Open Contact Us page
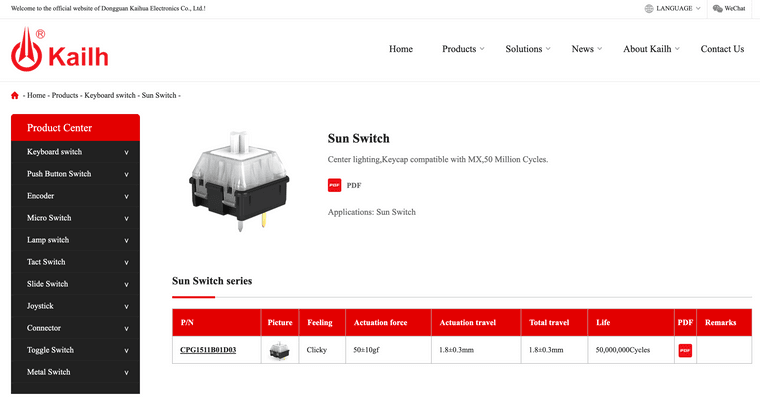The height and width of the screenshot is (400, 760). [x=722, y=49]
